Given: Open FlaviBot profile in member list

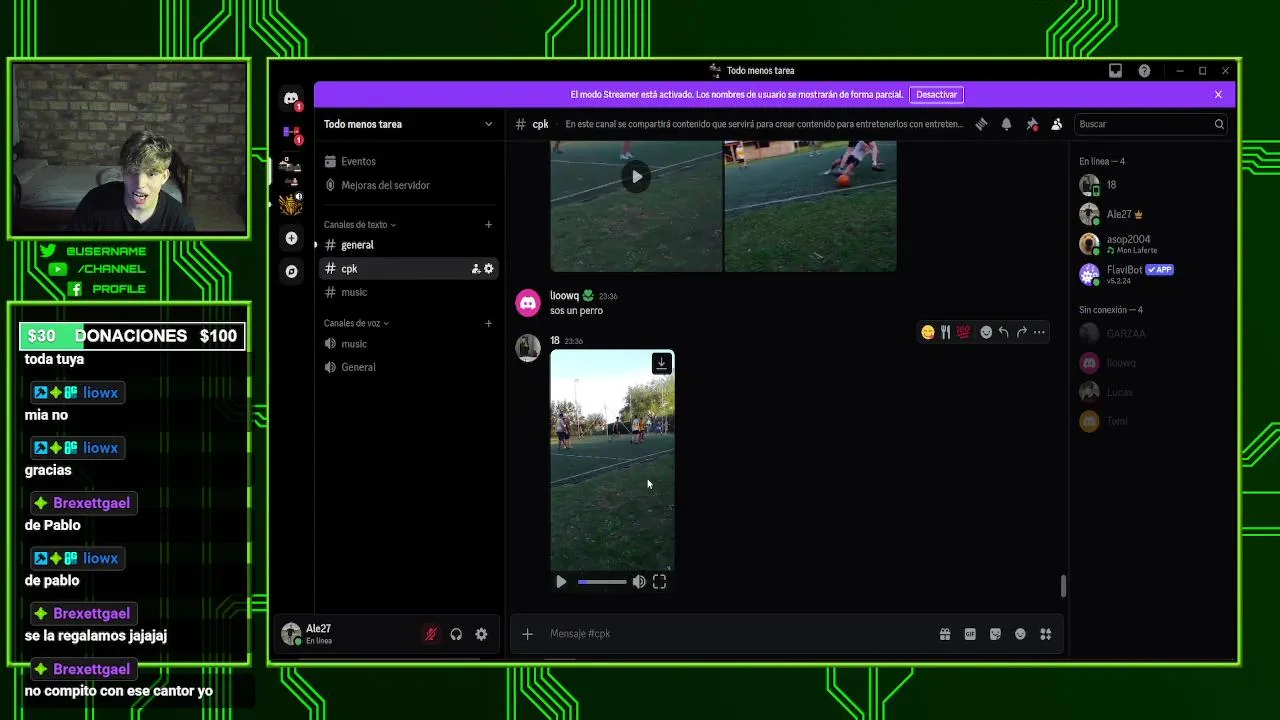Looking at the screenshot, I should tap(1150, 274).
